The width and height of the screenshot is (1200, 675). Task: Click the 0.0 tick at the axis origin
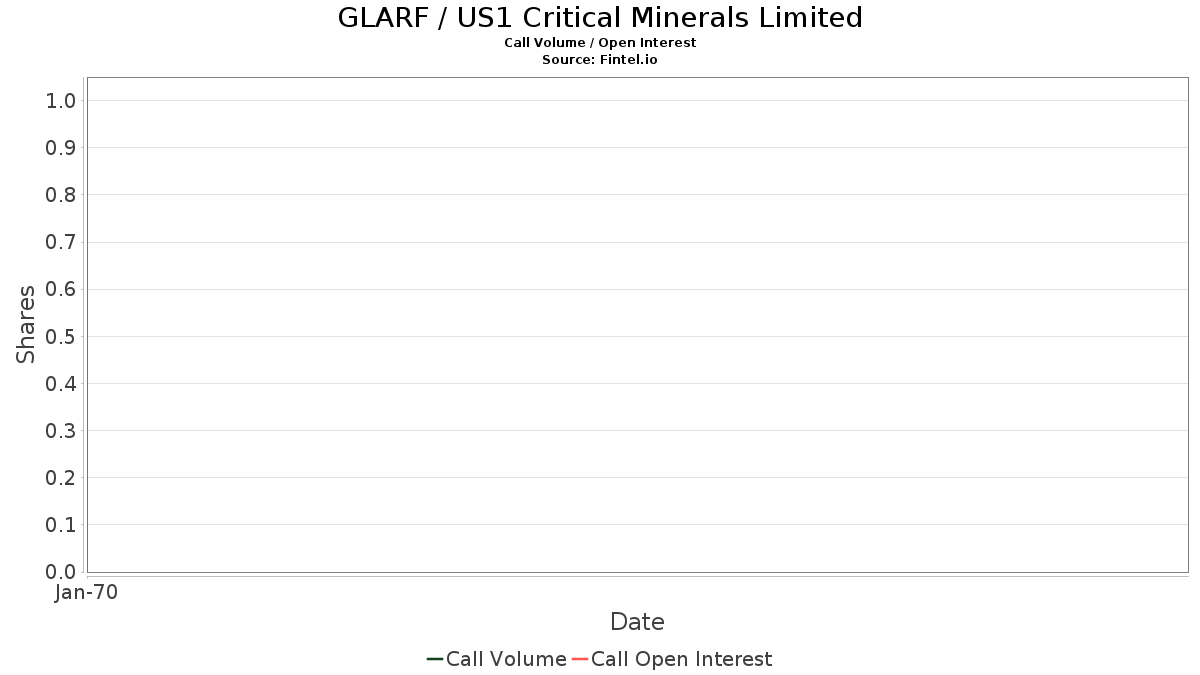click(x=61, y=572)
